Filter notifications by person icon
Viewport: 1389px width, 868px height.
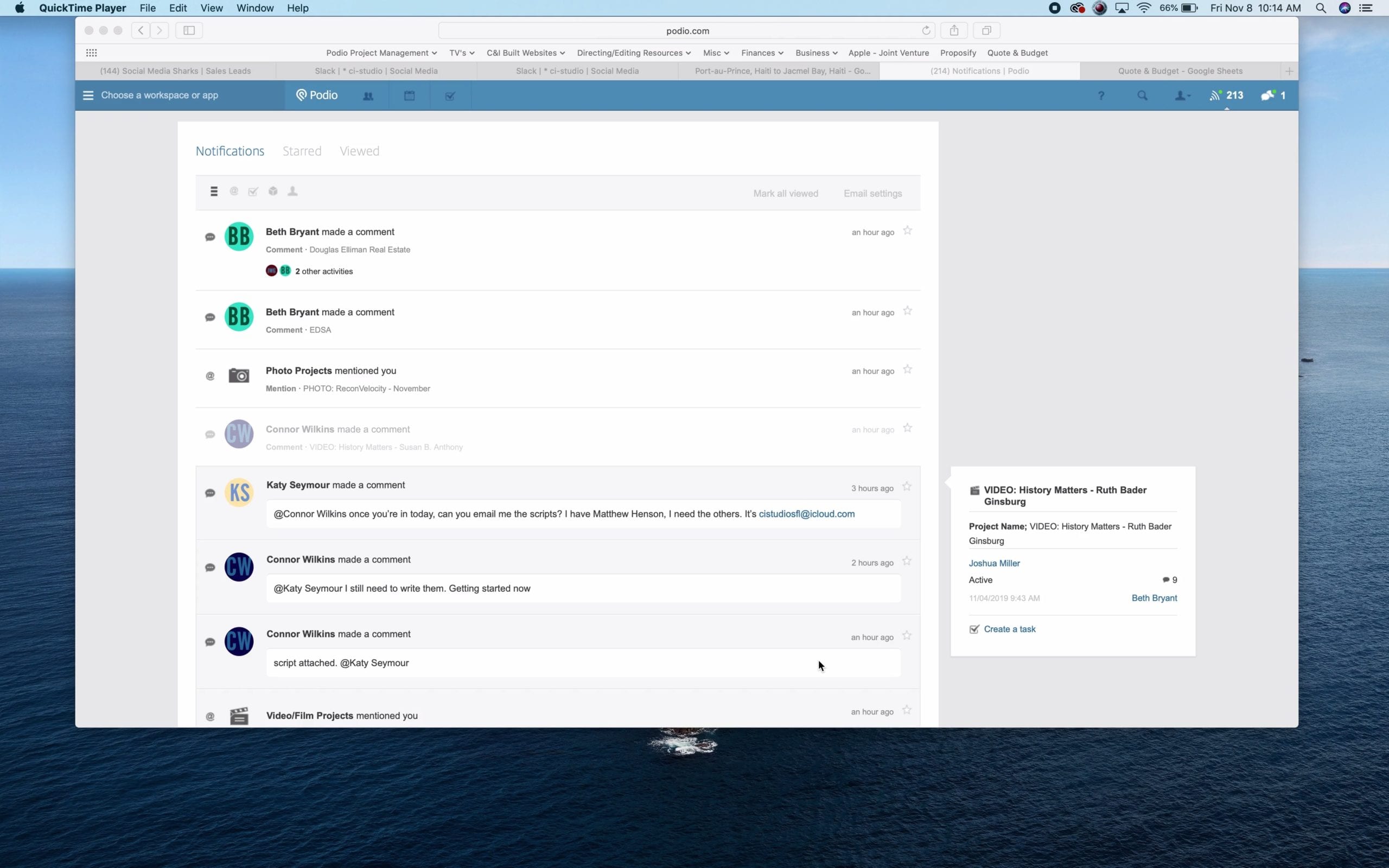[293, 191]
